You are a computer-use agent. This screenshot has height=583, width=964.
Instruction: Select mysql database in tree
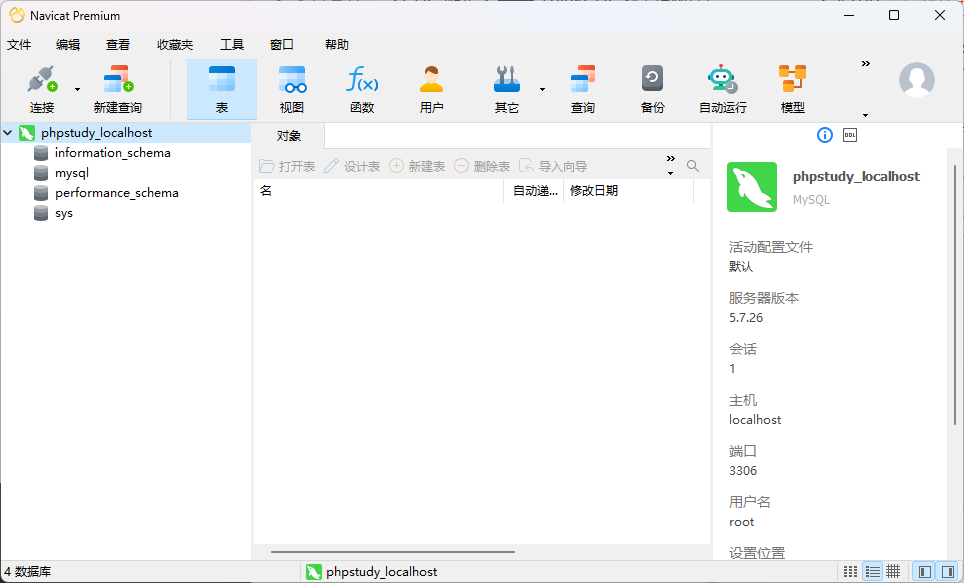pos(72,173)
